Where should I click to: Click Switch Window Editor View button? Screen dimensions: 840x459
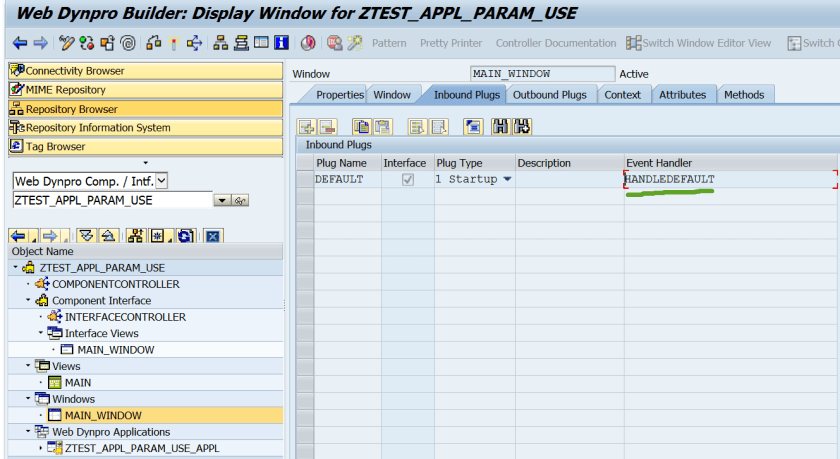tap(699, 43)
